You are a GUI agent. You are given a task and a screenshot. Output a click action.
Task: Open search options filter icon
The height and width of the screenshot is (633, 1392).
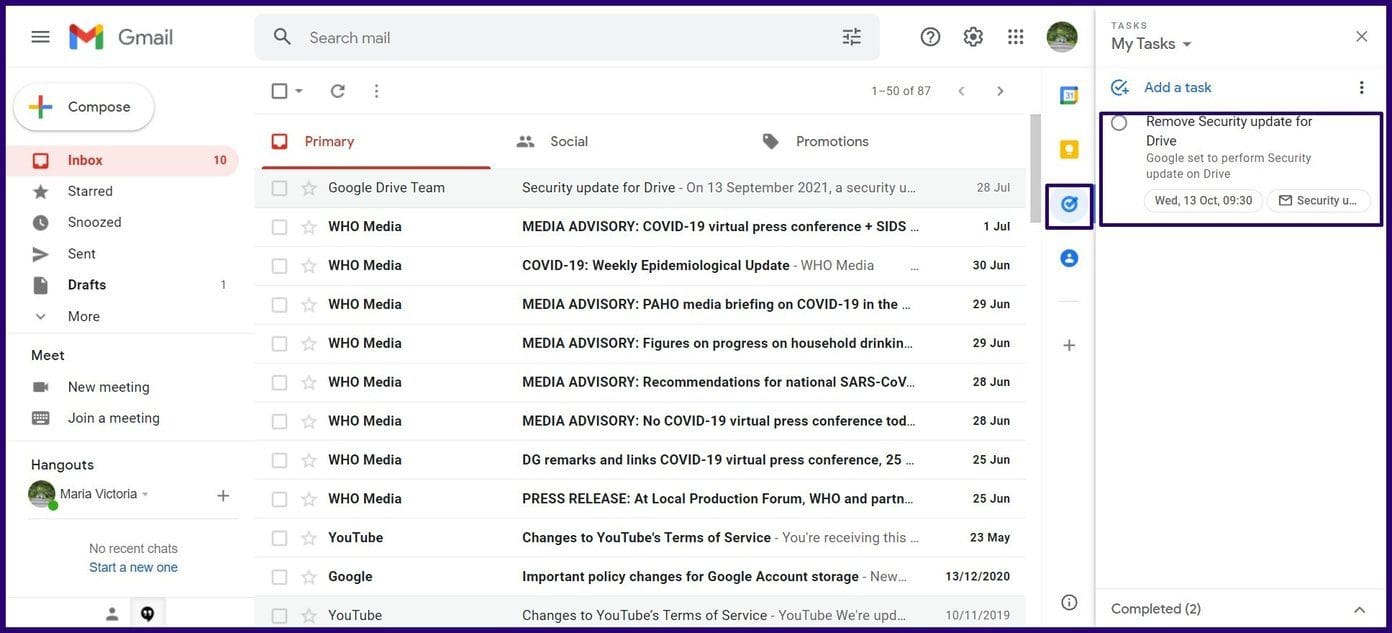[x=851, y=37]
